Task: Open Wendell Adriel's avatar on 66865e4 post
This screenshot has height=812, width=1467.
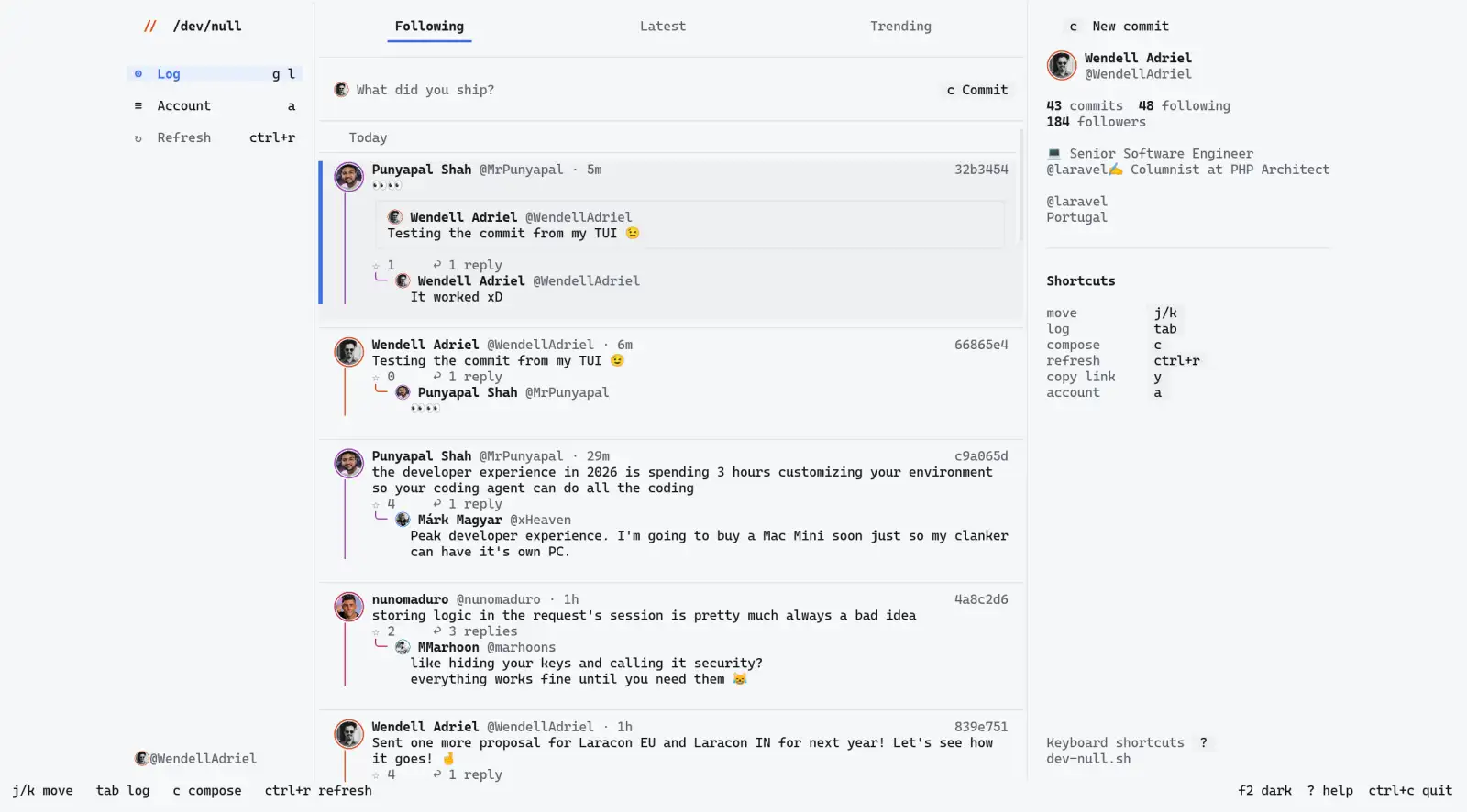Action: click(348, 352)
